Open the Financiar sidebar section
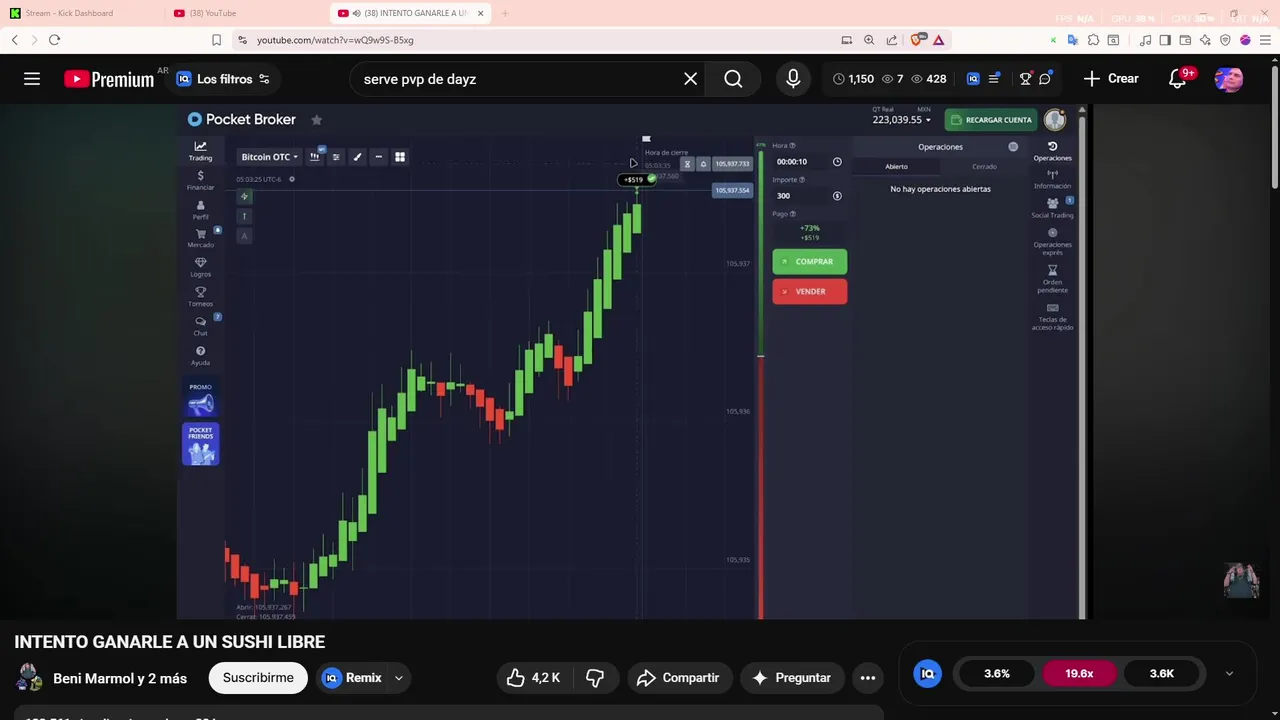The image size is (1280, 720). pyautogui.click(x=200, y=180)
